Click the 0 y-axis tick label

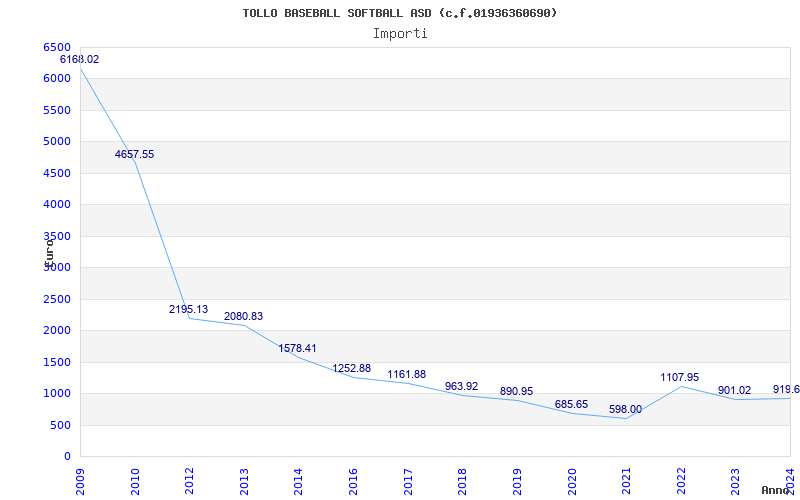[67, 457]
